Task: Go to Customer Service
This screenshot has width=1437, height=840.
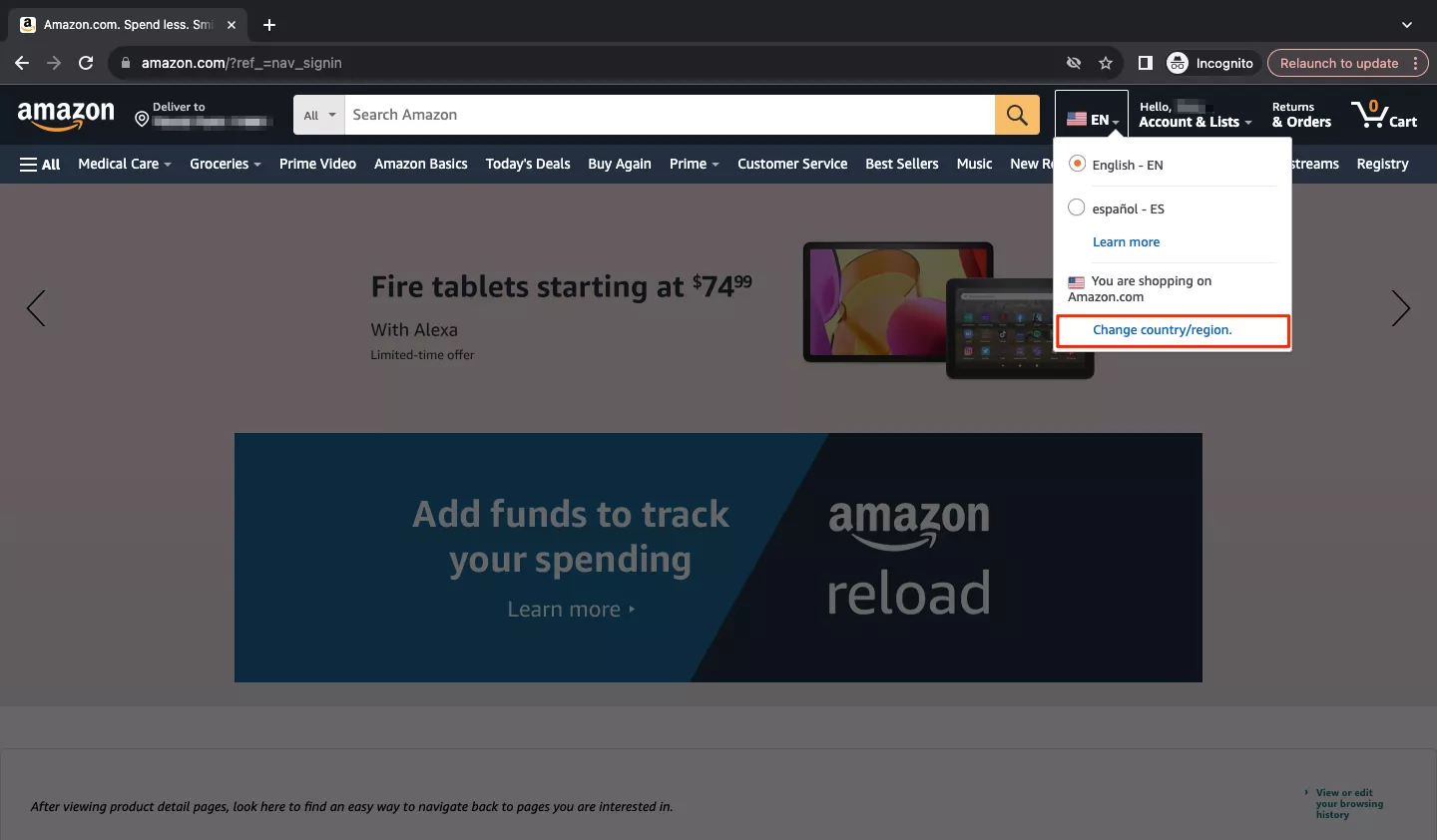Action: point(792,164)
